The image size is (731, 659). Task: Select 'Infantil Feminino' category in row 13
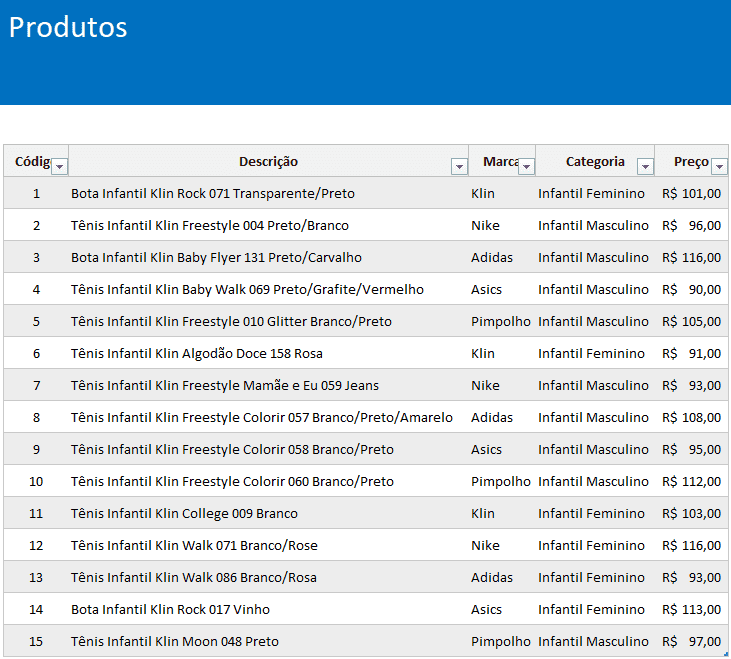click(595, 577)
